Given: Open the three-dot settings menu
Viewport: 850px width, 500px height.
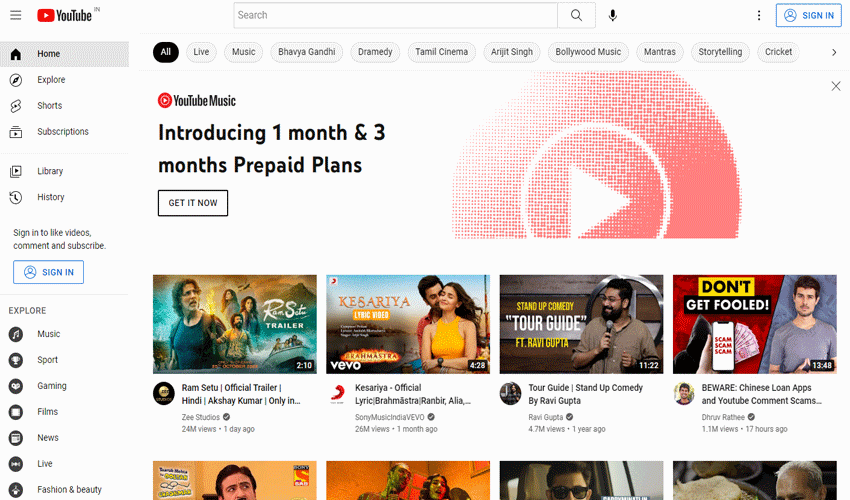Looking at the screenshot, I should coord(759,15).
